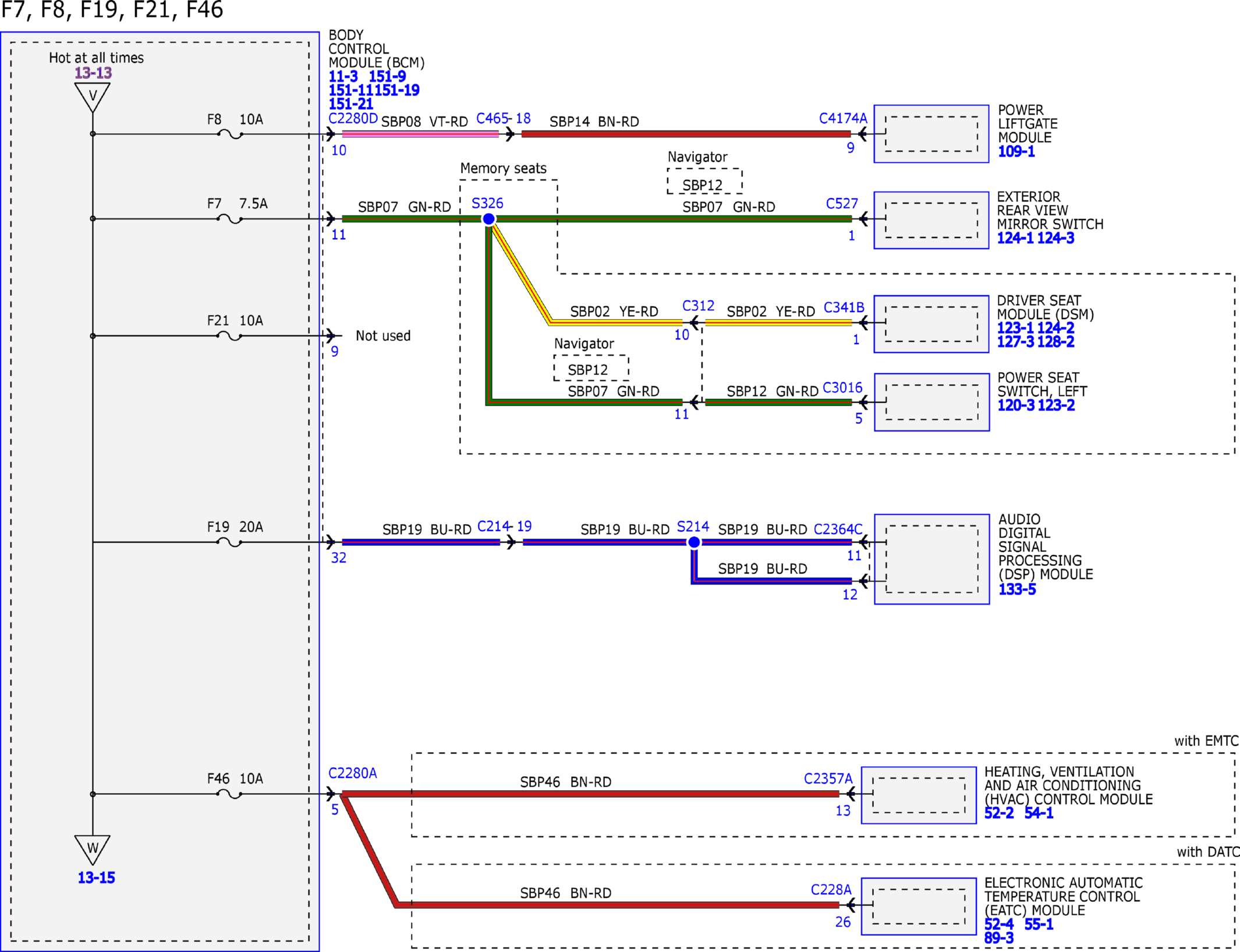Open EATC module link 89-3

click(x=999, y=938)
